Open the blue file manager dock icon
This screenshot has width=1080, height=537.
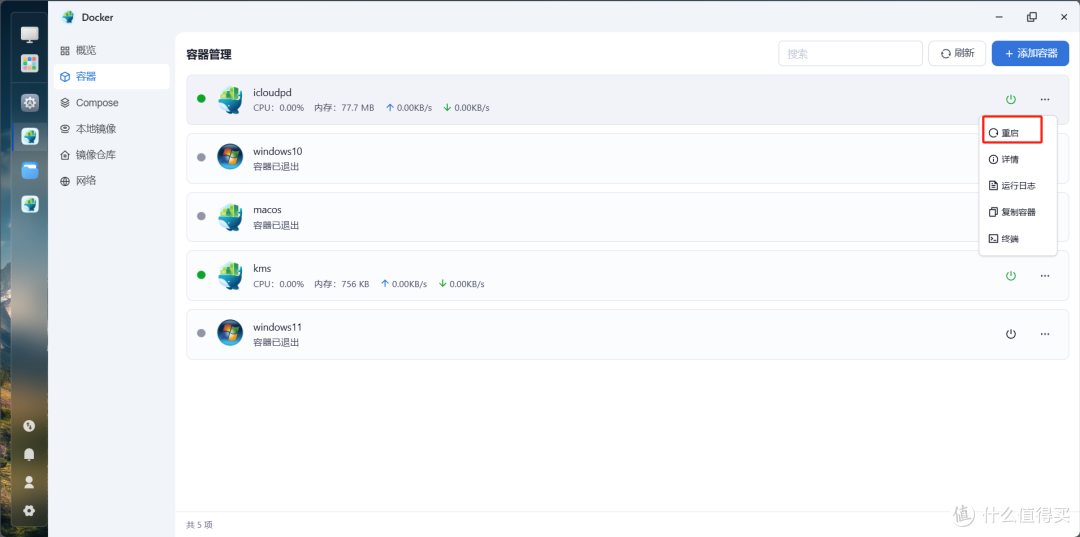(30, 171)
